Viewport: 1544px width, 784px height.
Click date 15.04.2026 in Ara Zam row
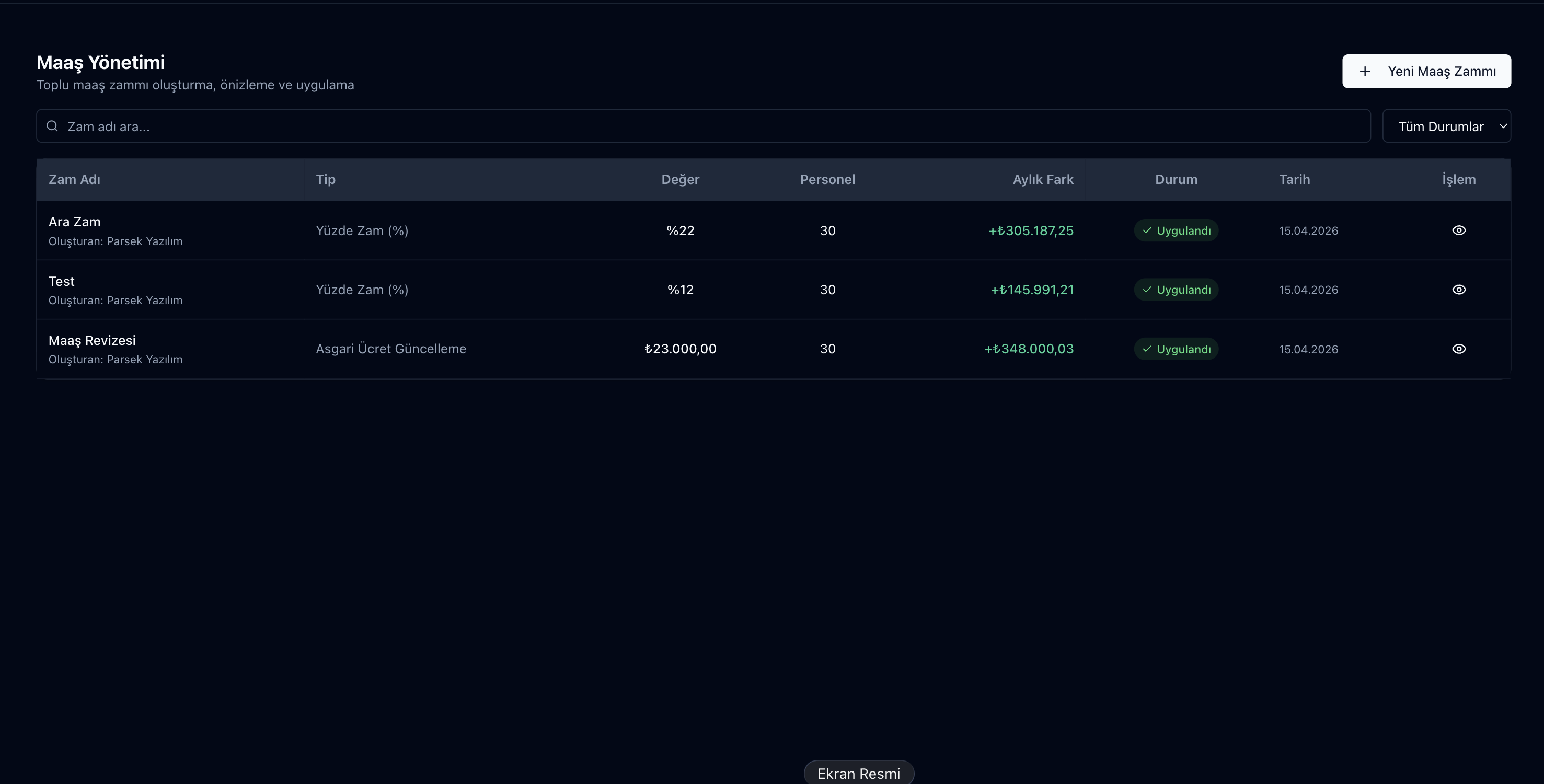tap(1308, 231)
